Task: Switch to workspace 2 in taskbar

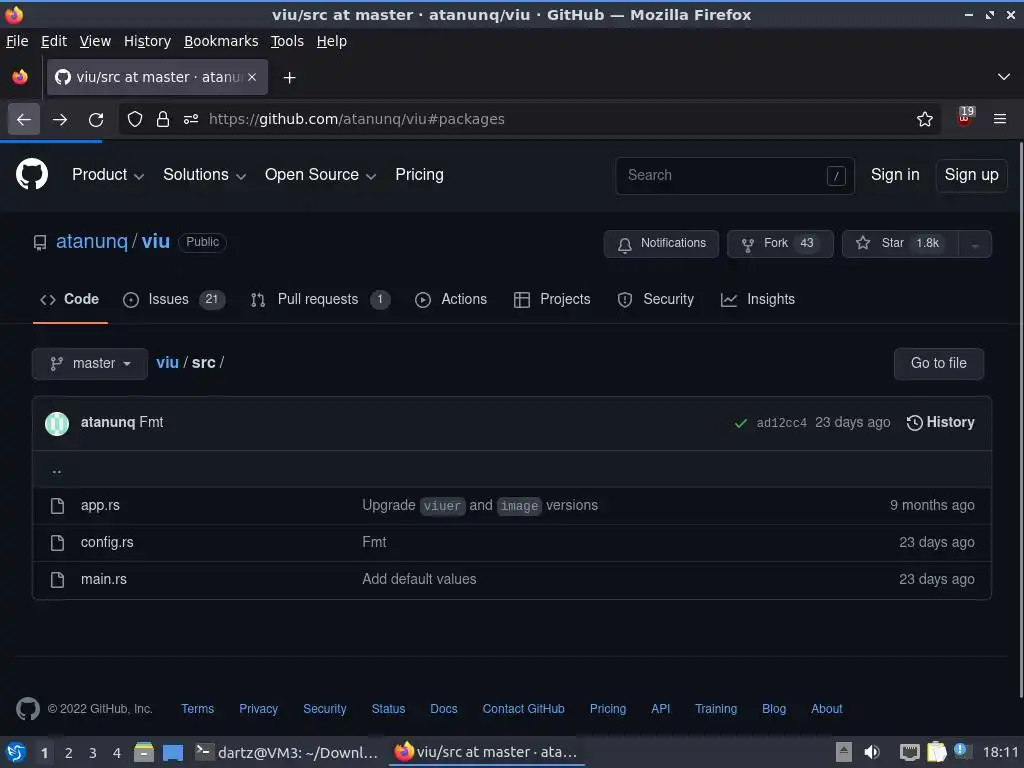Action: 69,753
